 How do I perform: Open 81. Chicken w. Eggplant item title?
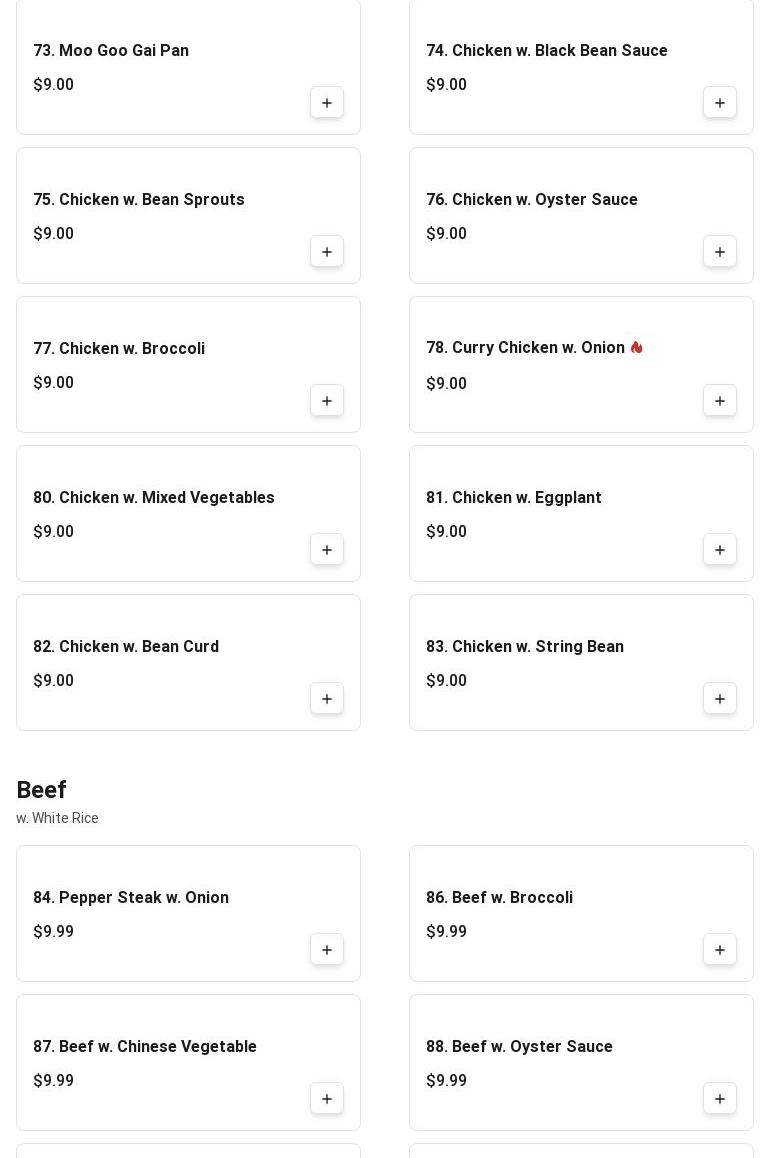tap(514, 498)
